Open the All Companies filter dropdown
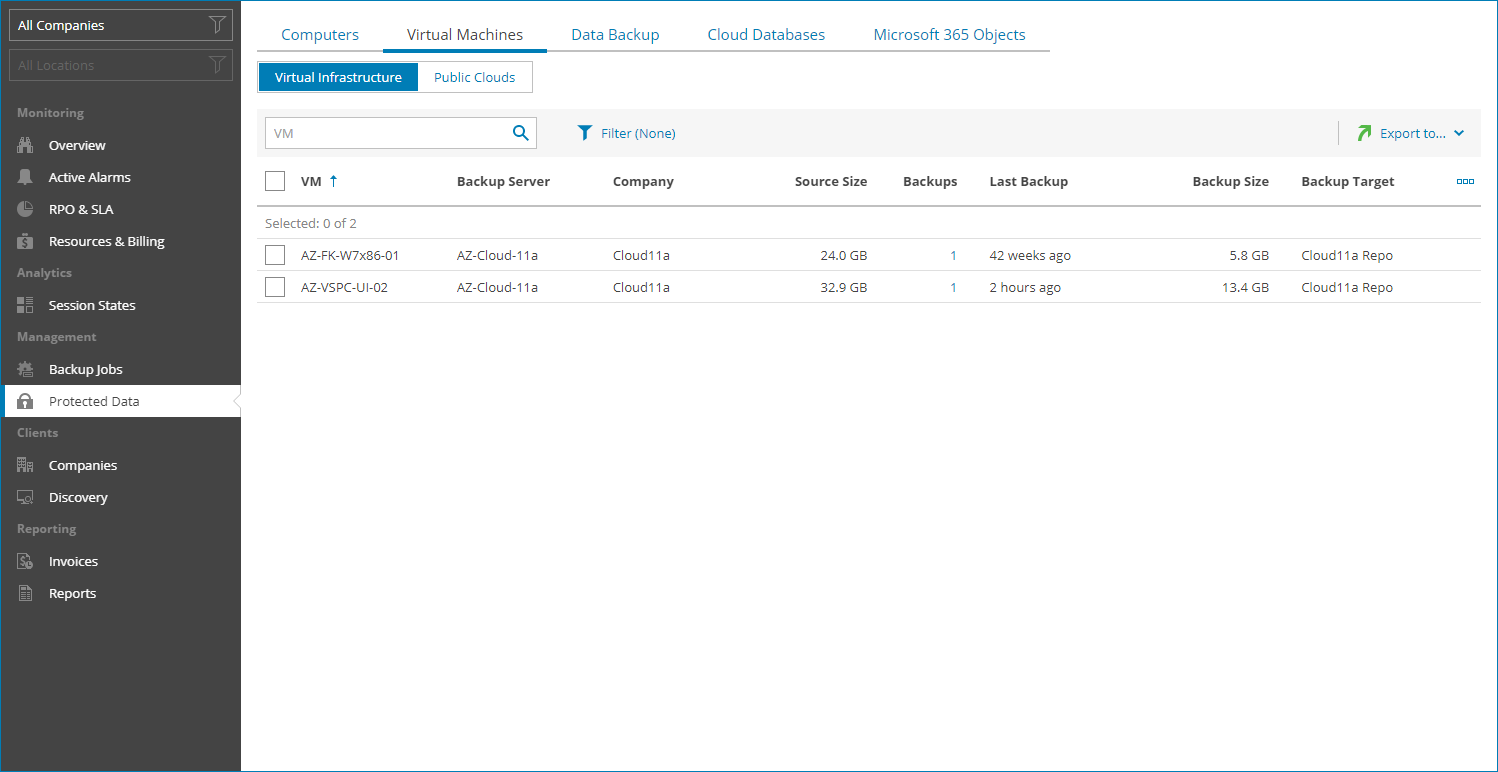 pos(120,25)
